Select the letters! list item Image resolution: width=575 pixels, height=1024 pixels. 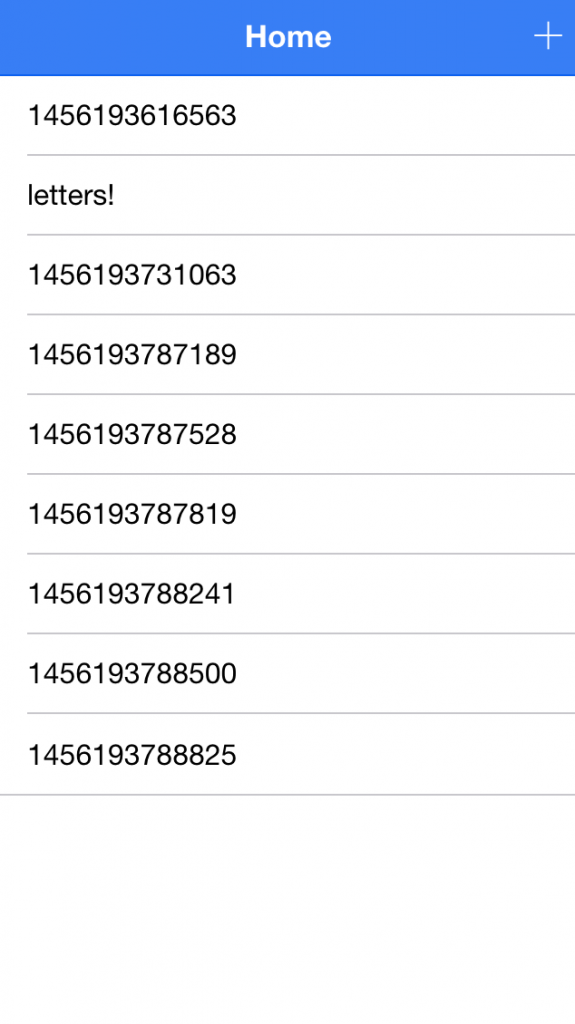[288, 195]
